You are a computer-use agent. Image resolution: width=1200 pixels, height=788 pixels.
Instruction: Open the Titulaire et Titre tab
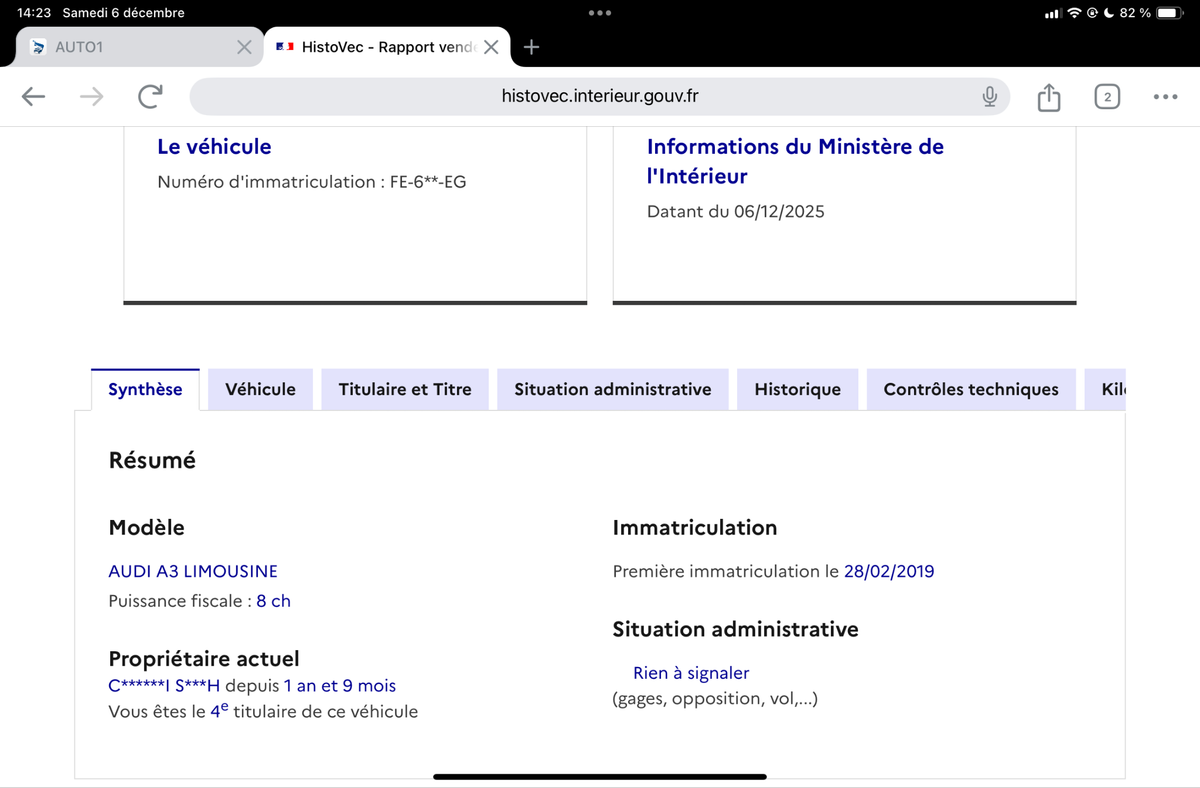[x=405, y=390]
